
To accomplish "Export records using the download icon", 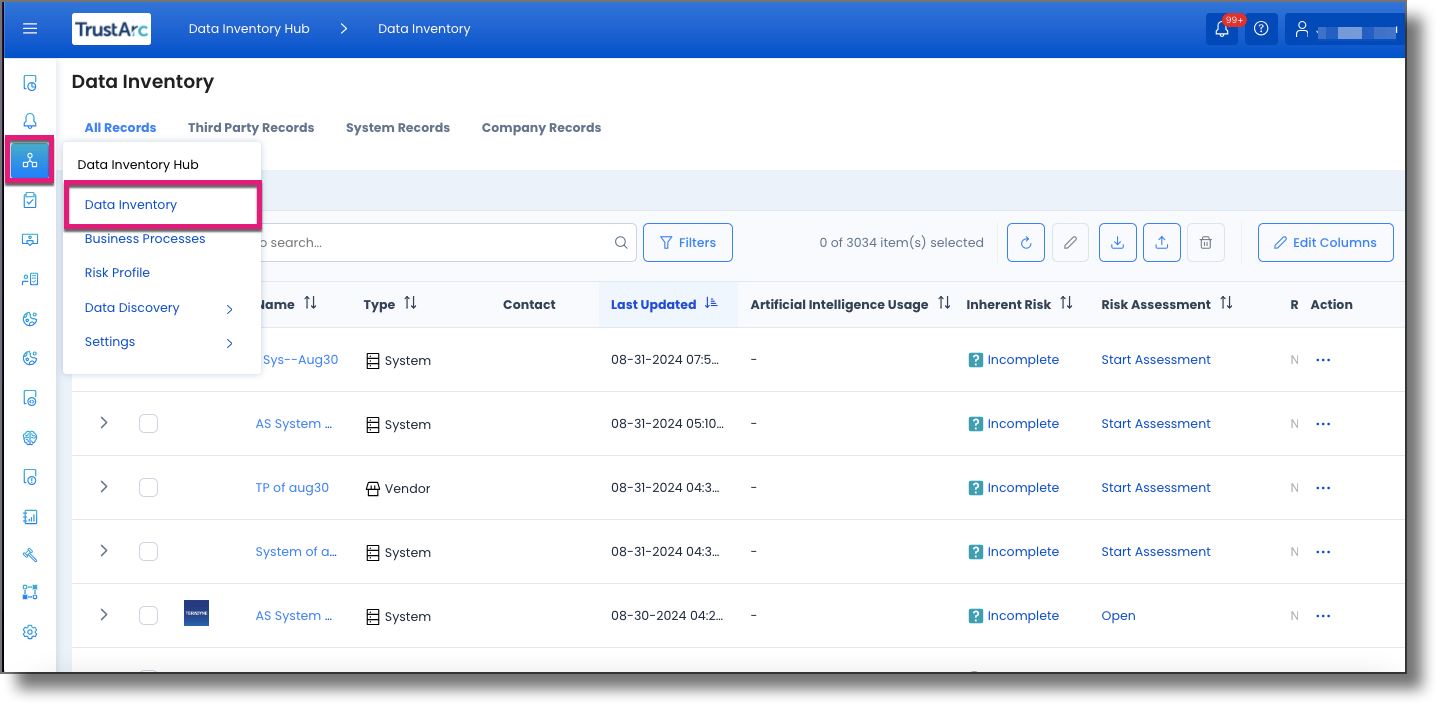I will [x=1117, y=242].
